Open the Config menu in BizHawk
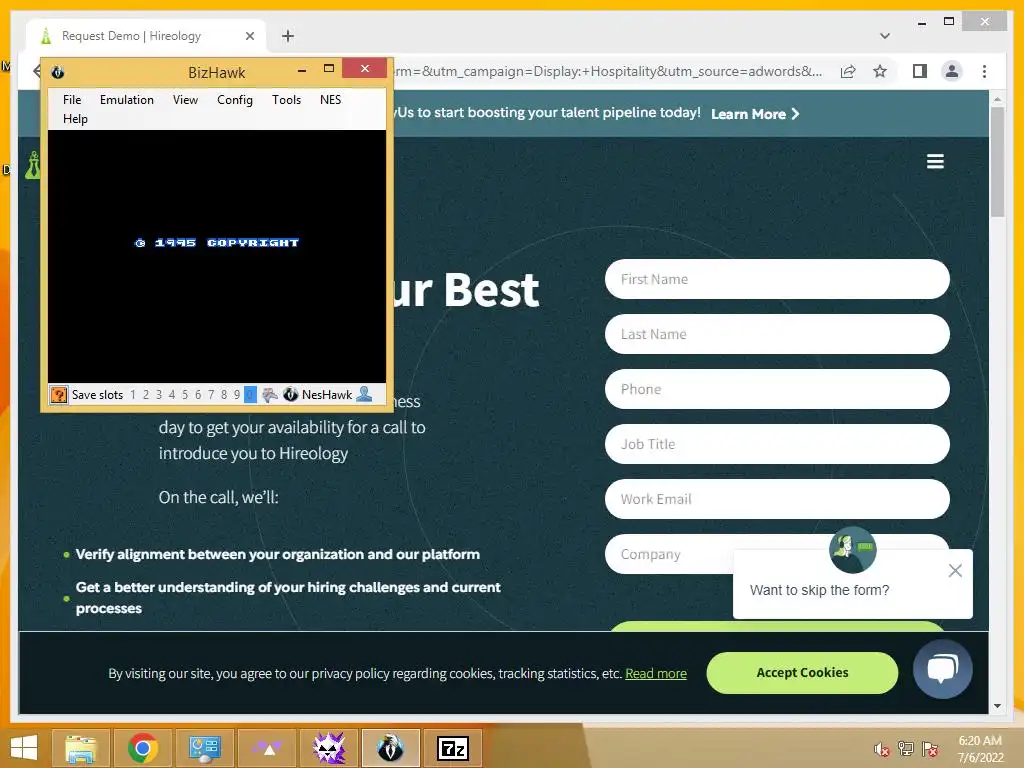The width and height of the screenshot is (1024, 768). pos(234,100)
